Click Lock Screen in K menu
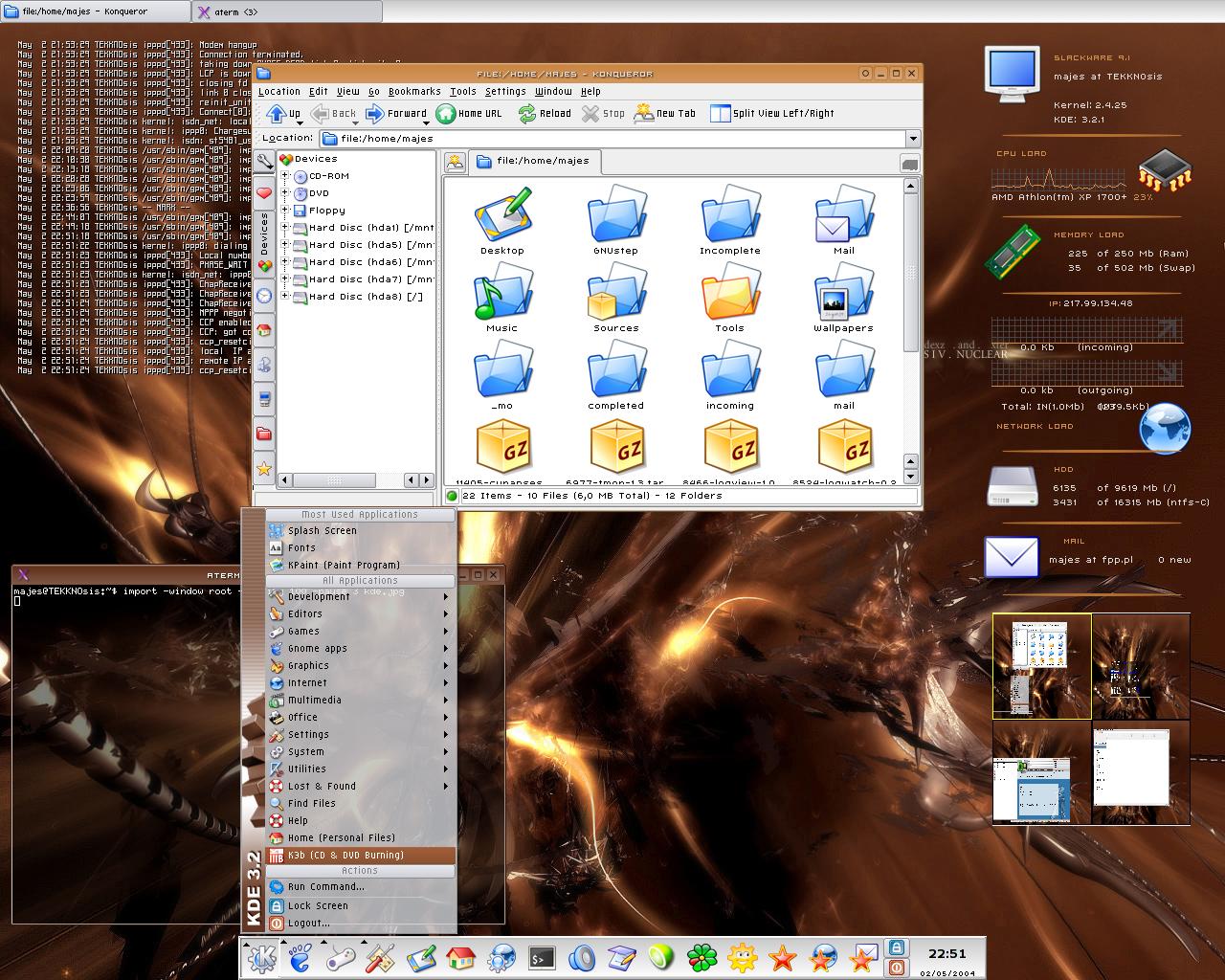Screen dimensions: 1225x980 (360, 905)
